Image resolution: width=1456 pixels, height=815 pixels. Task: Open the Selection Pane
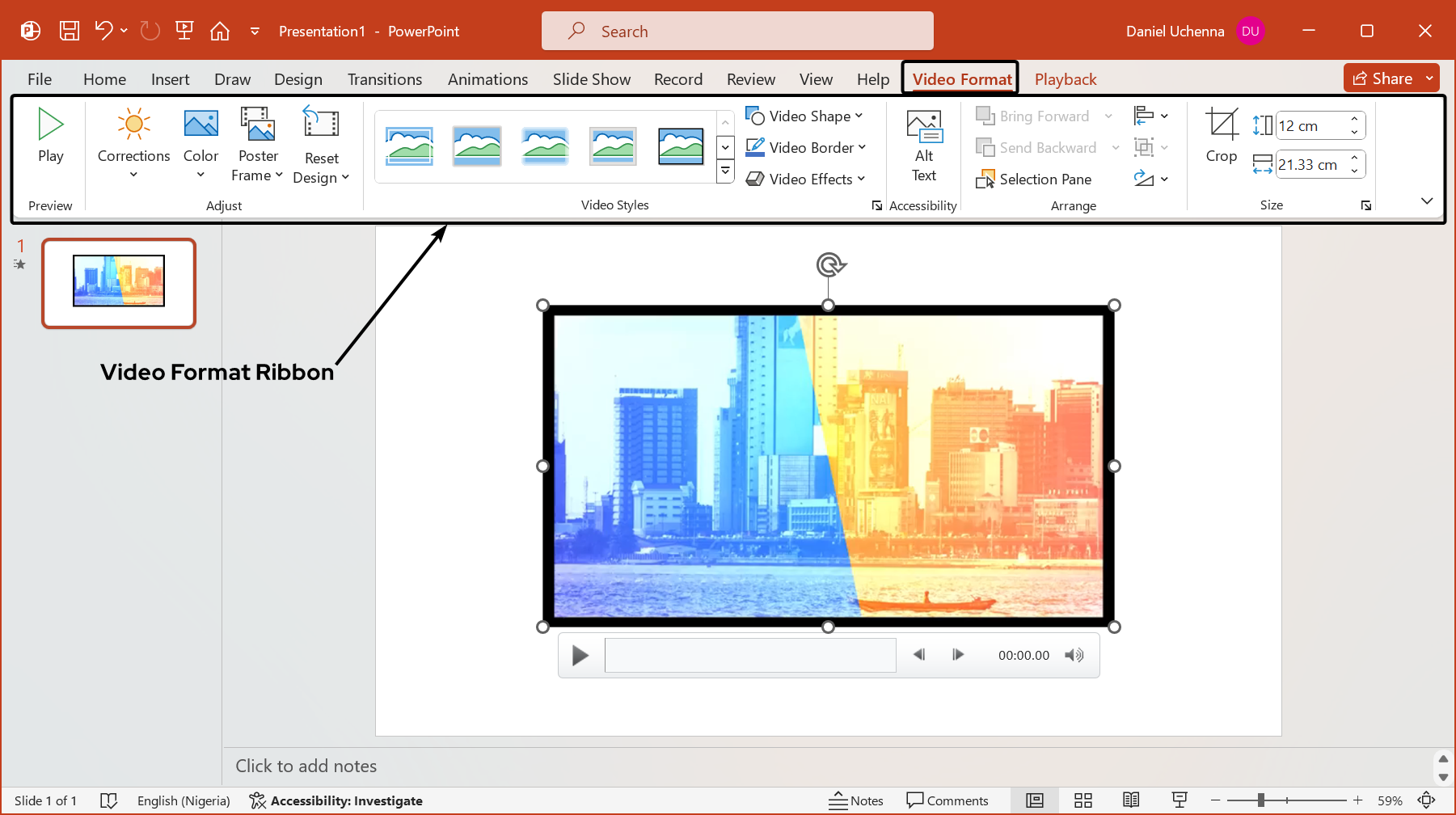pos(1034,179)
